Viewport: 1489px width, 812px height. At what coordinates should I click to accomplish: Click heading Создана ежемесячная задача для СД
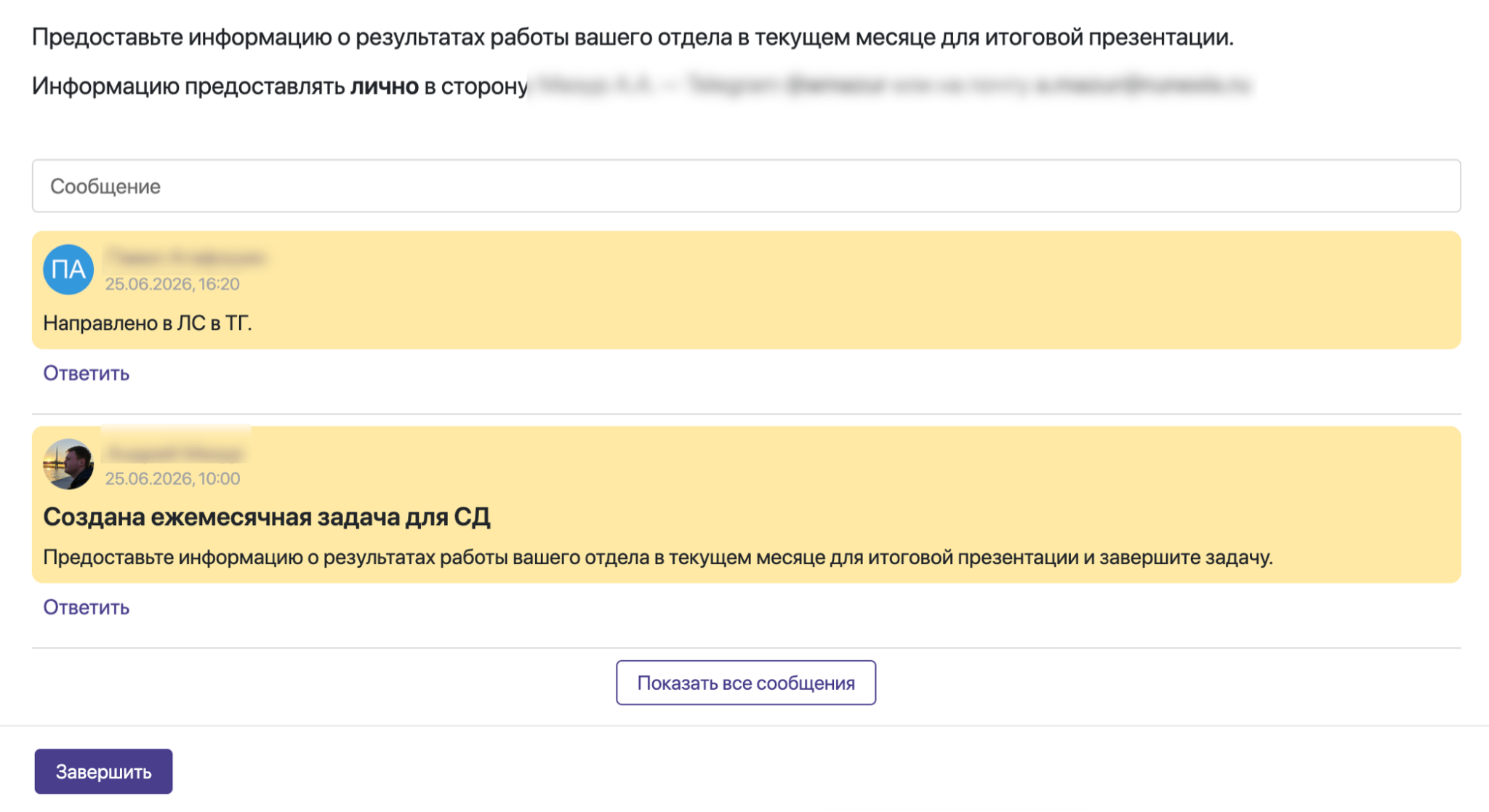coord(267,517)
